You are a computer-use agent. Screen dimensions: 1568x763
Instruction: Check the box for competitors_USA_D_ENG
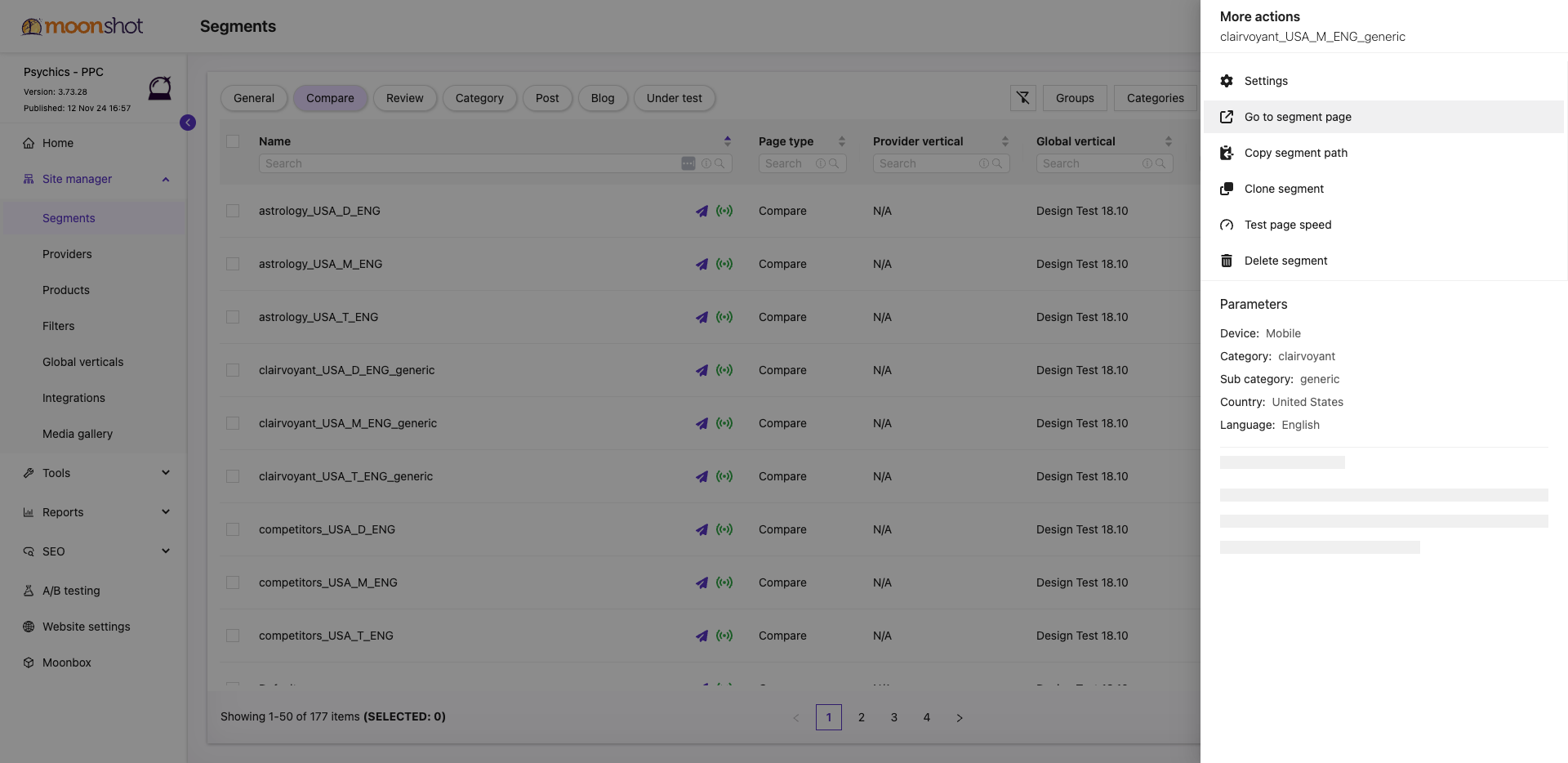[233, 529]
